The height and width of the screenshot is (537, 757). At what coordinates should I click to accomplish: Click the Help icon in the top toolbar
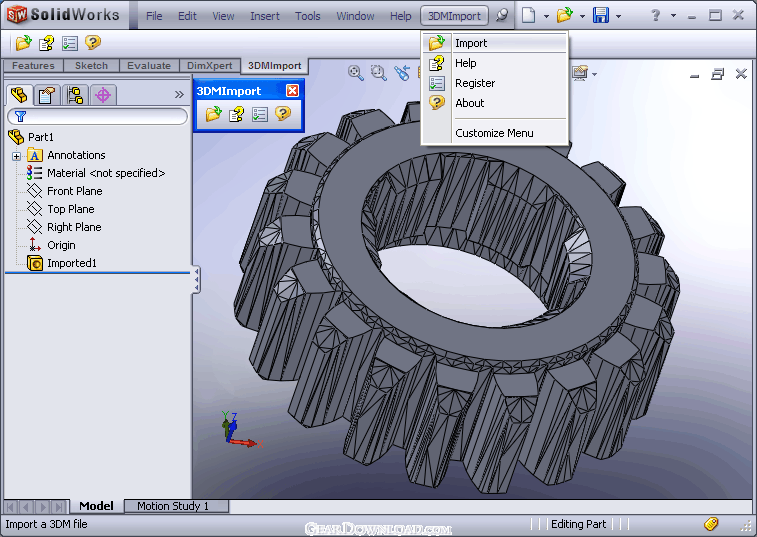pyautogui.click(x=46, y=43)
